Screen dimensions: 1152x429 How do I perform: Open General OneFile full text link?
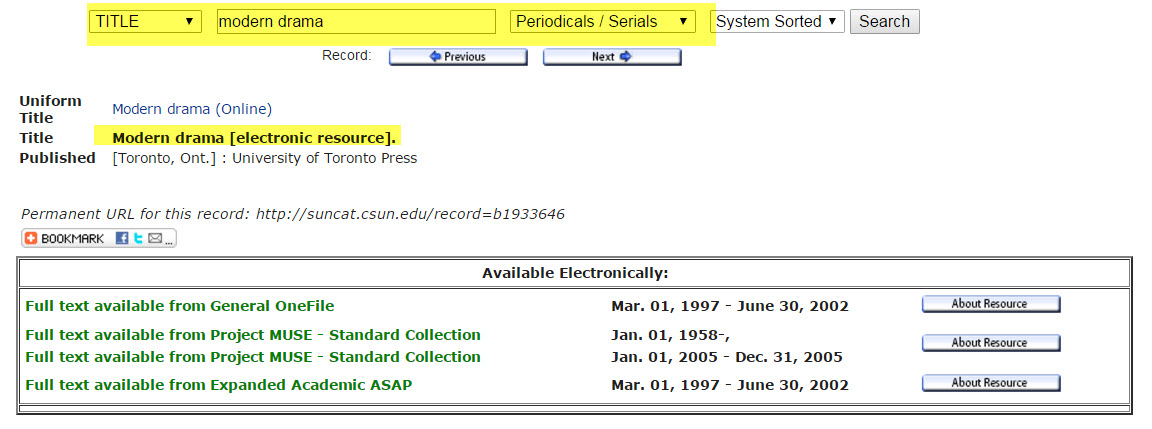pos(179,306)
